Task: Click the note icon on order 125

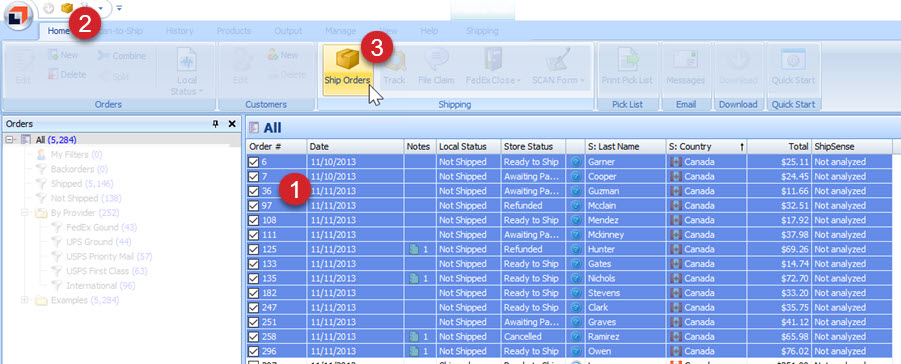Action: tap(413, 250)
